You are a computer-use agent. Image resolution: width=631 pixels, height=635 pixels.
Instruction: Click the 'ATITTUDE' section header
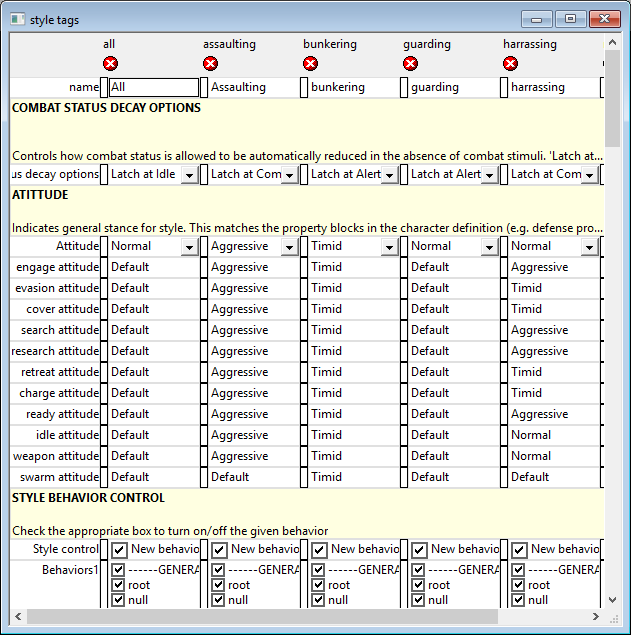coord(40,195)
